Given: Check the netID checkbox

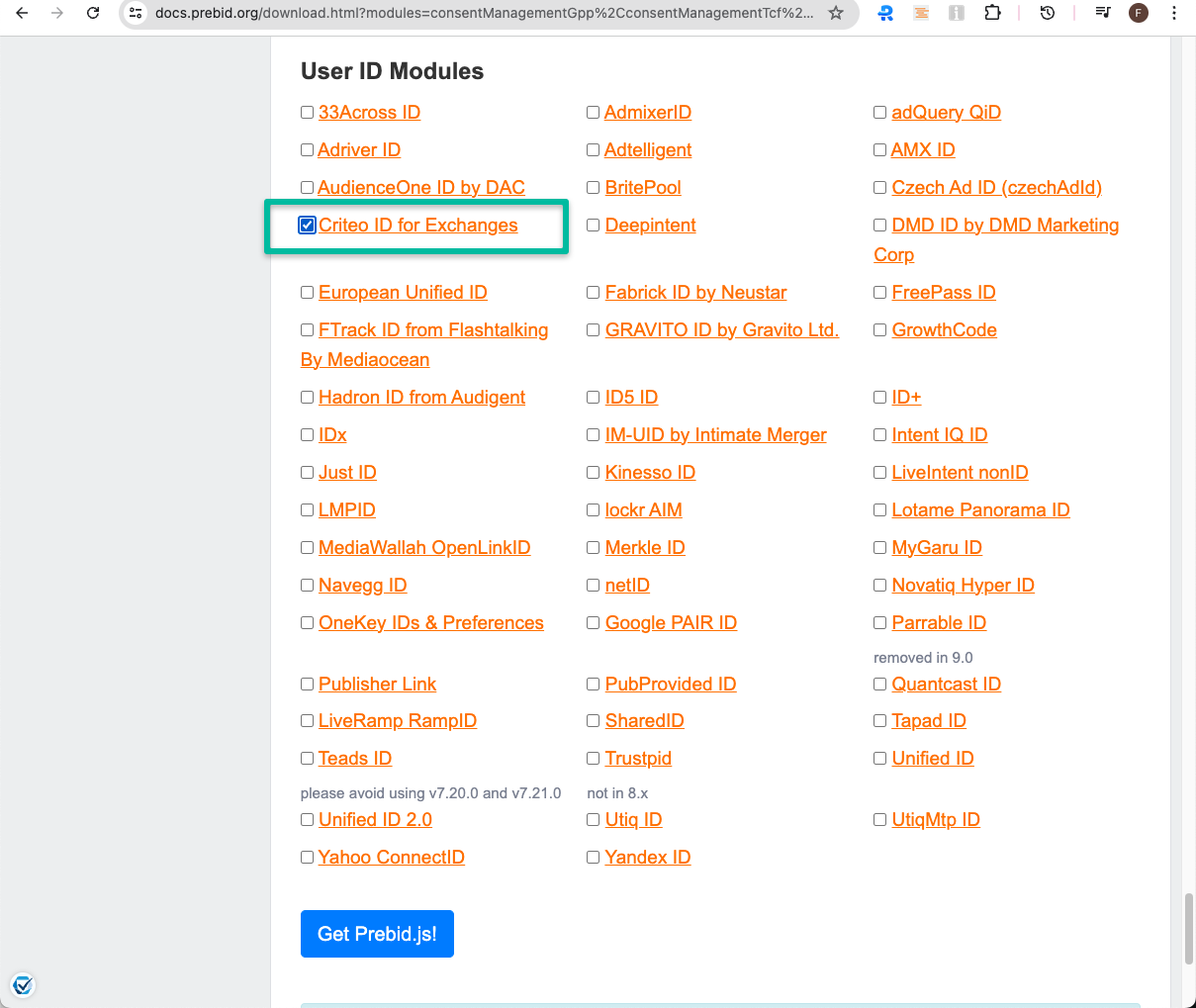Looking at the screenshot, I should coord(593,586).
